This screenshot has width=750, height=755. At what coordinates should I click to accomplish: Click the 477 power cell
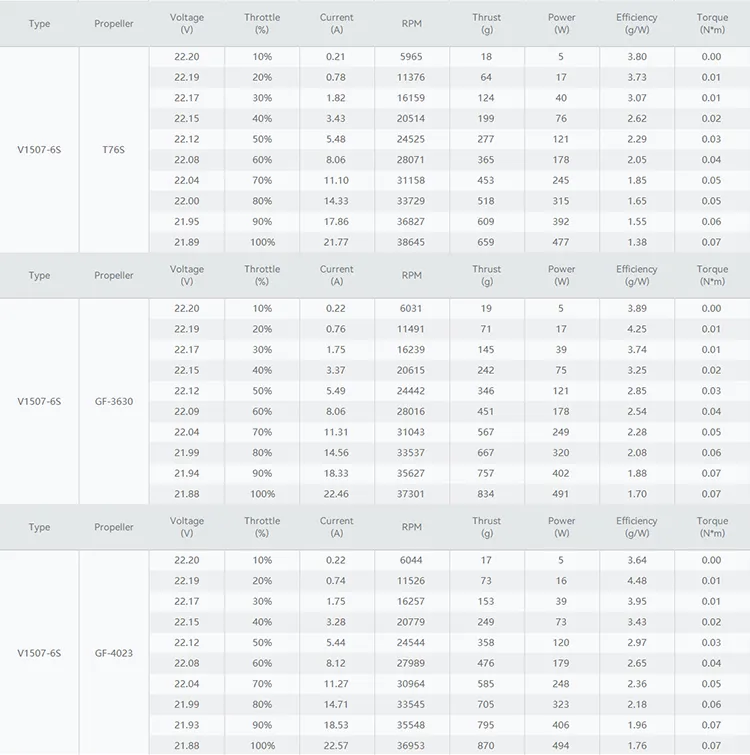click(x=561, y=242)
